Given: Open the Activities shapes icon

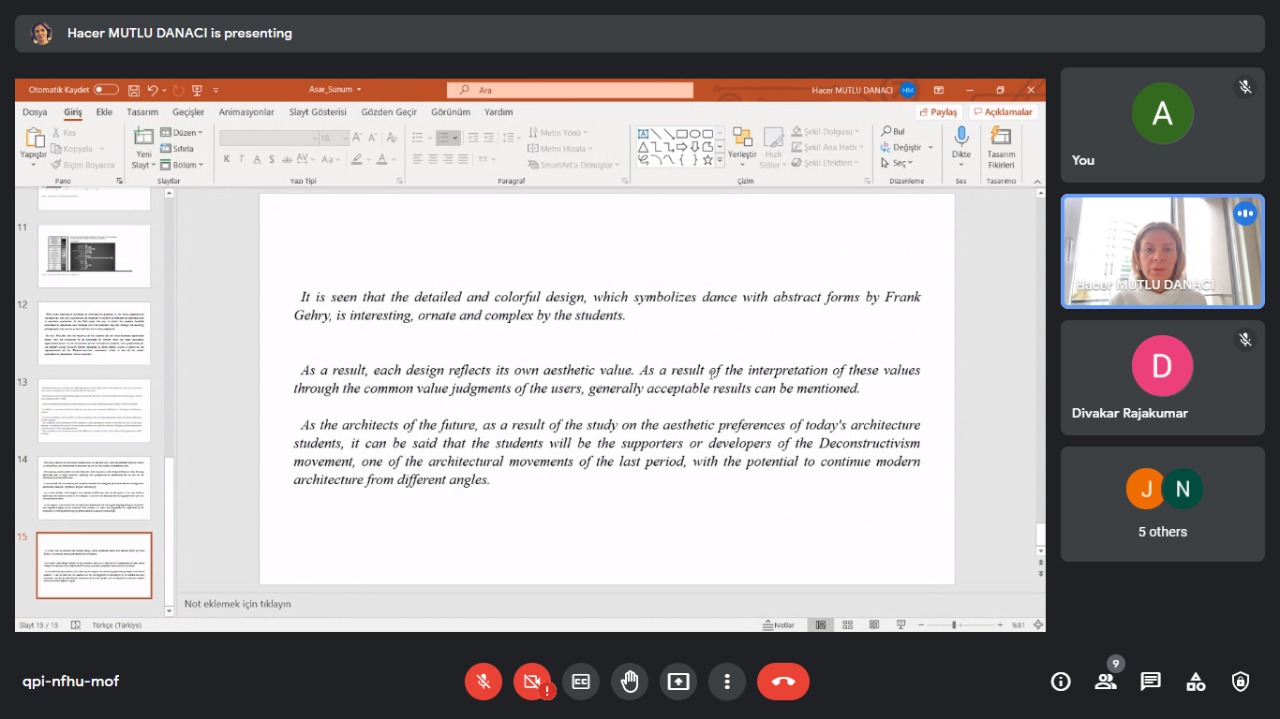Looking at the screenshot, I should (x=1196, y=681).
